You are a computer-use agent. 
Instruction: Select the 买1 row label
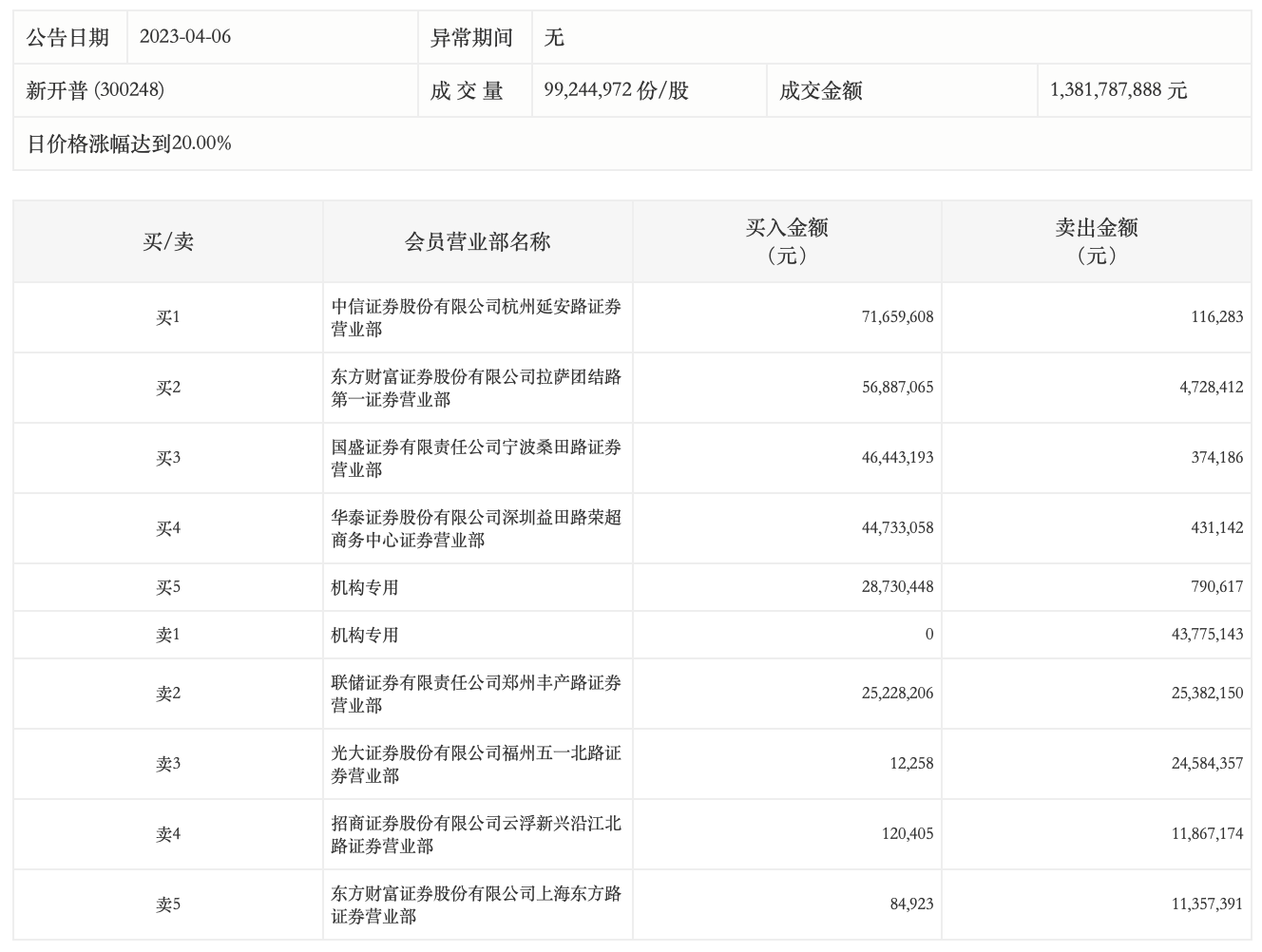(168, 317)
